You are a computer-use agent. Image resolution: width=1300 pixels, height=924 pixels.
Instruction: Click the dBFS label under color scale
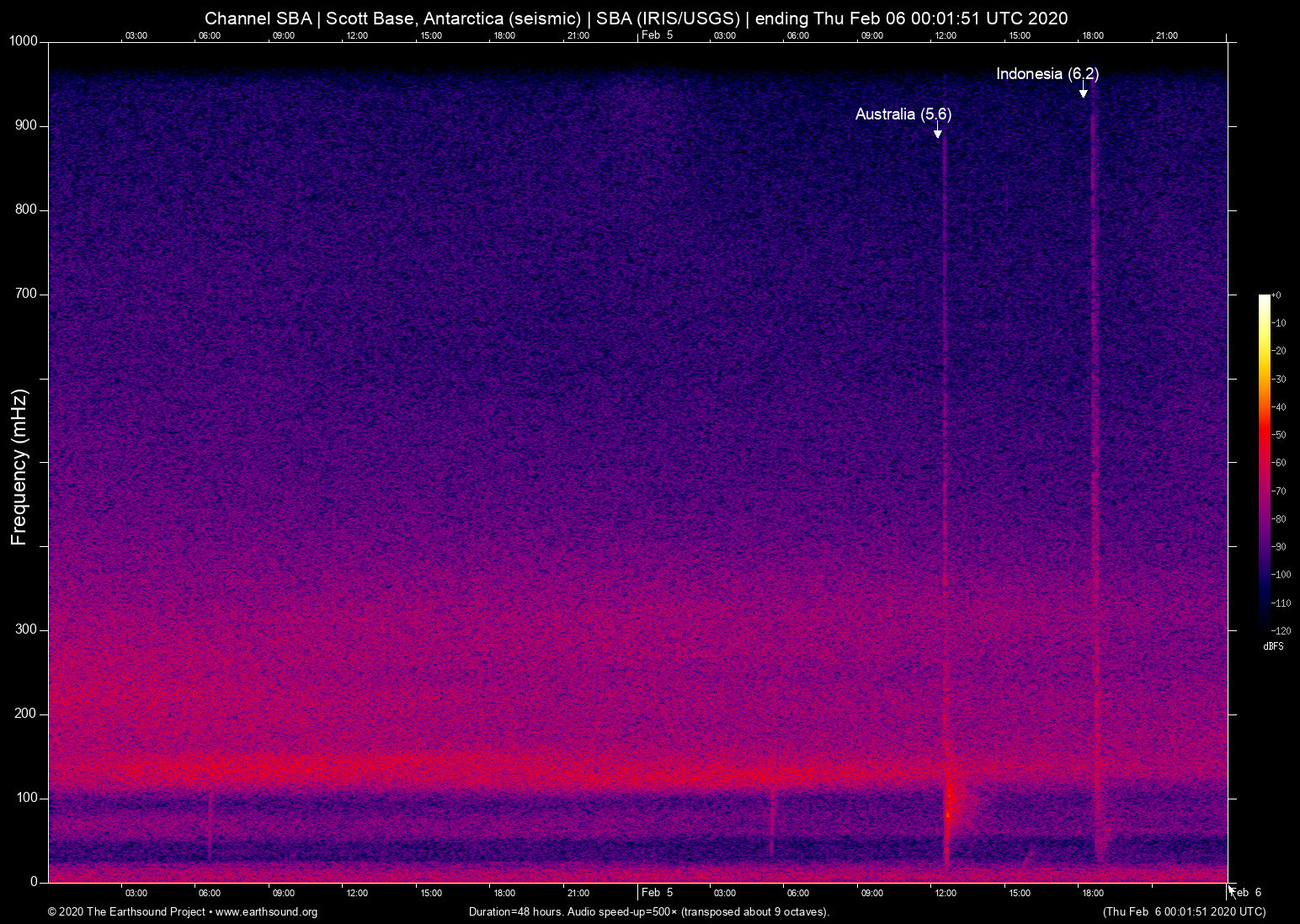coord(1273,646)
